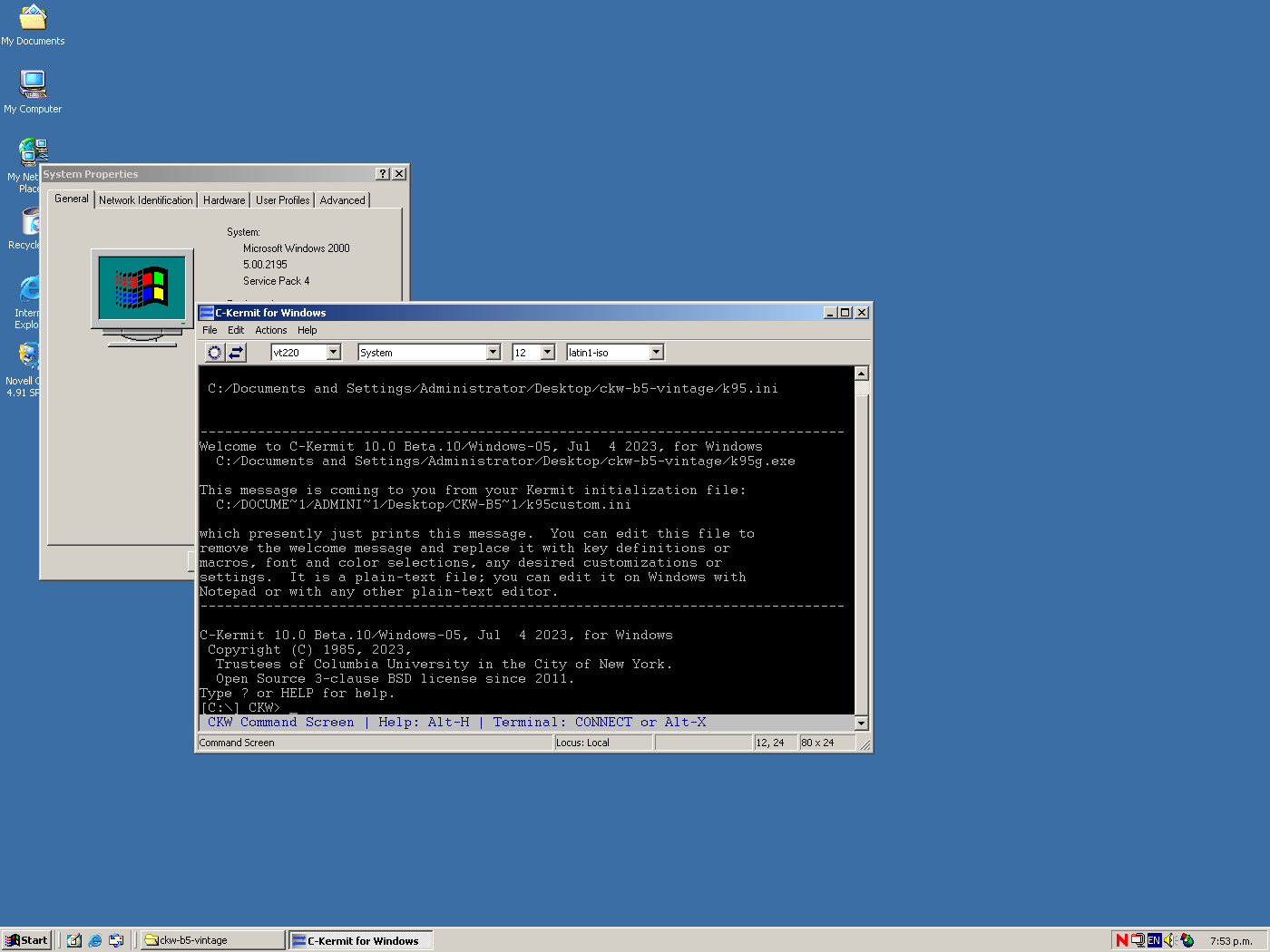Click the gear settings icon in Kermit toolbar
1270x952 pixels.
coord(214,353)
